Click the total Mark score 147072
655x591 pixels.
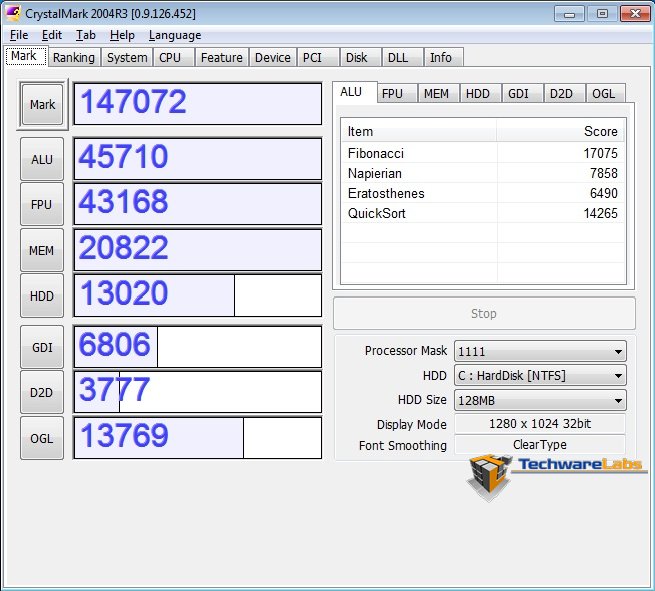(x=198, y=104)
